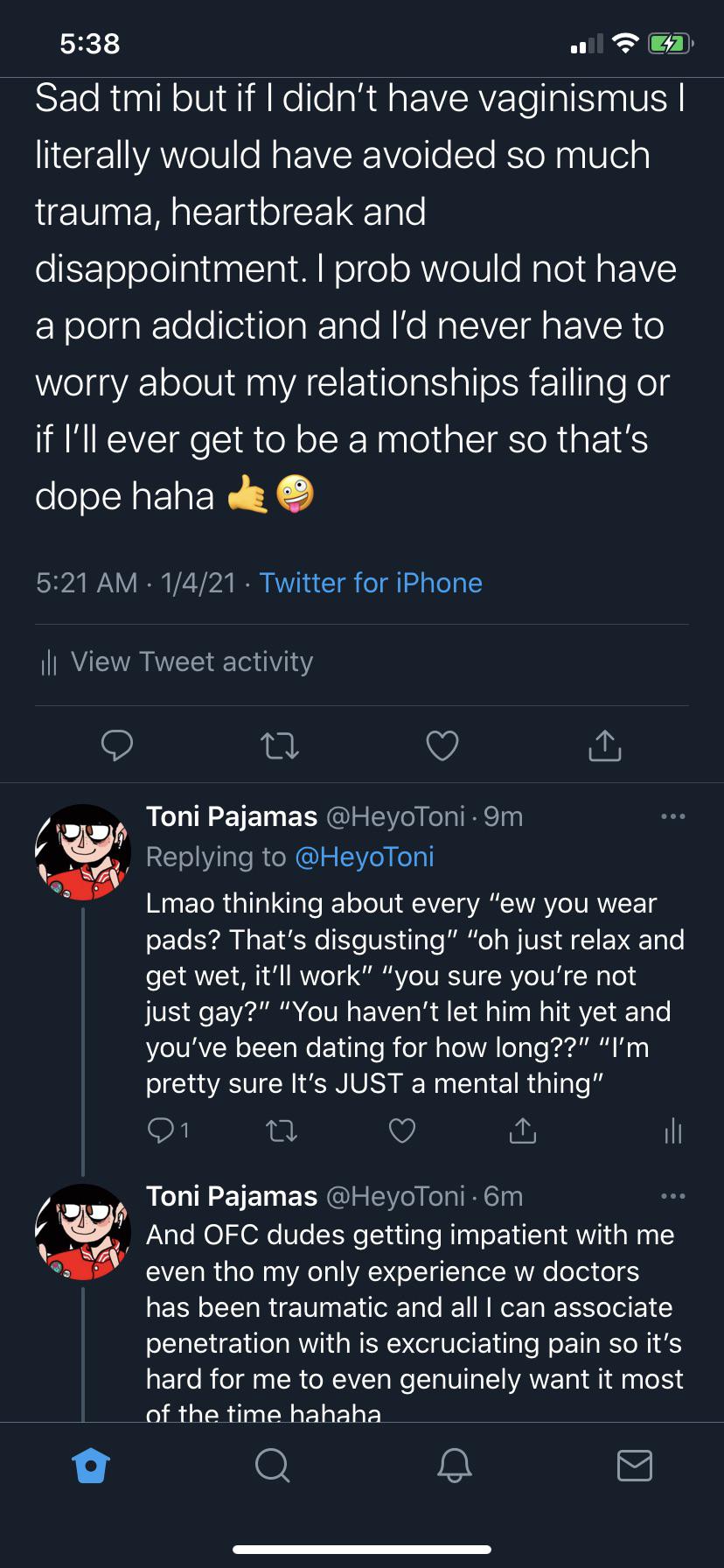Open the Search tab
724x1568 pixels.
point(272,1465)
